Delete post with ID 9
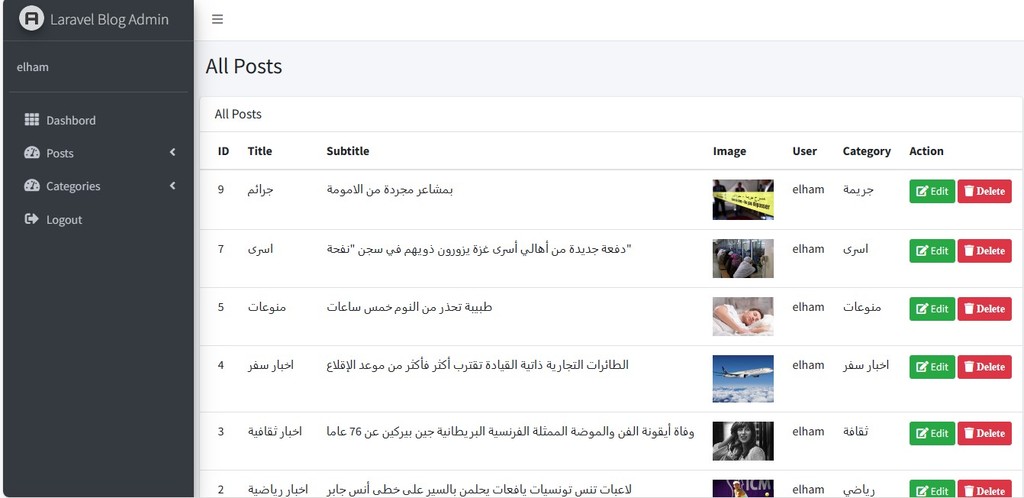Viewport: 1024px width, 498px height. pyautogui.click(x=984, y=191)
